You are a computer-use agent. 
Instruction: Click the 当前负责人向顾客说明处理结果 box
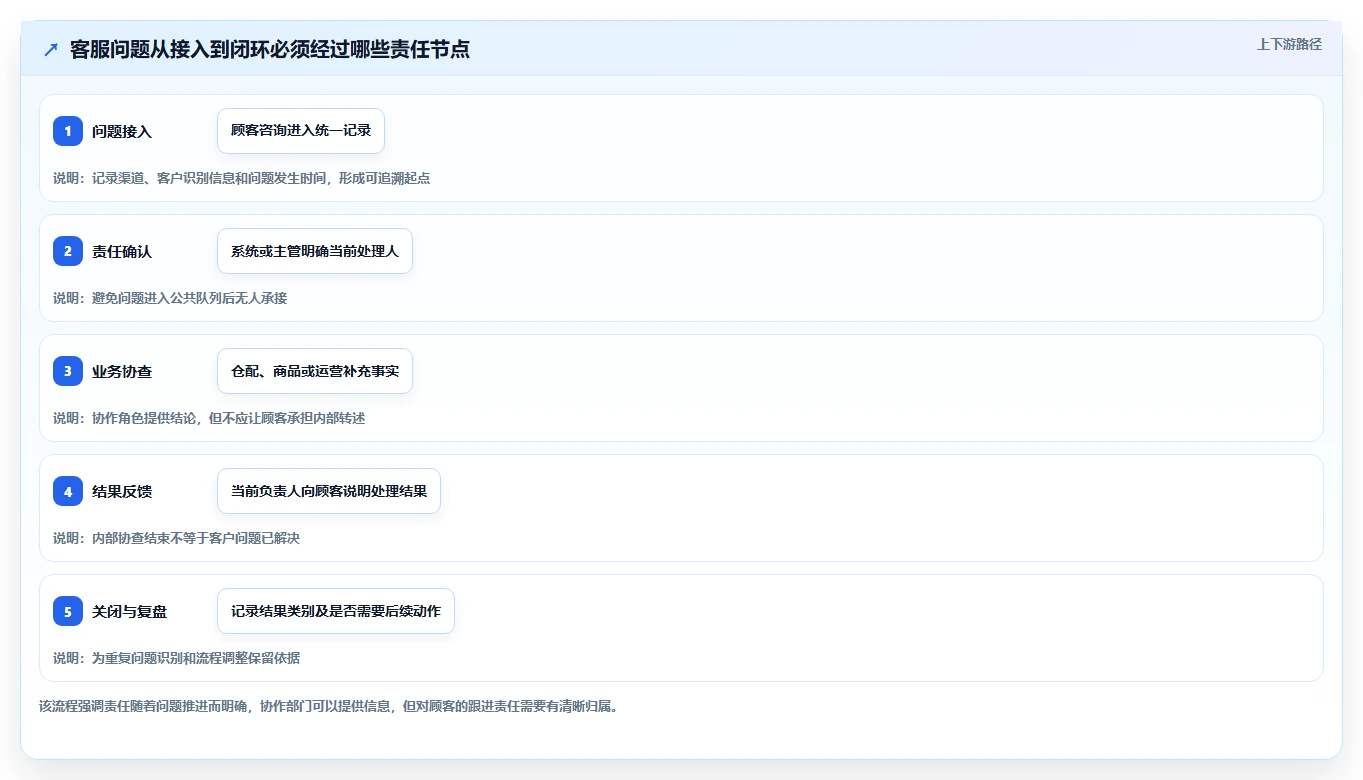[329, 491]
